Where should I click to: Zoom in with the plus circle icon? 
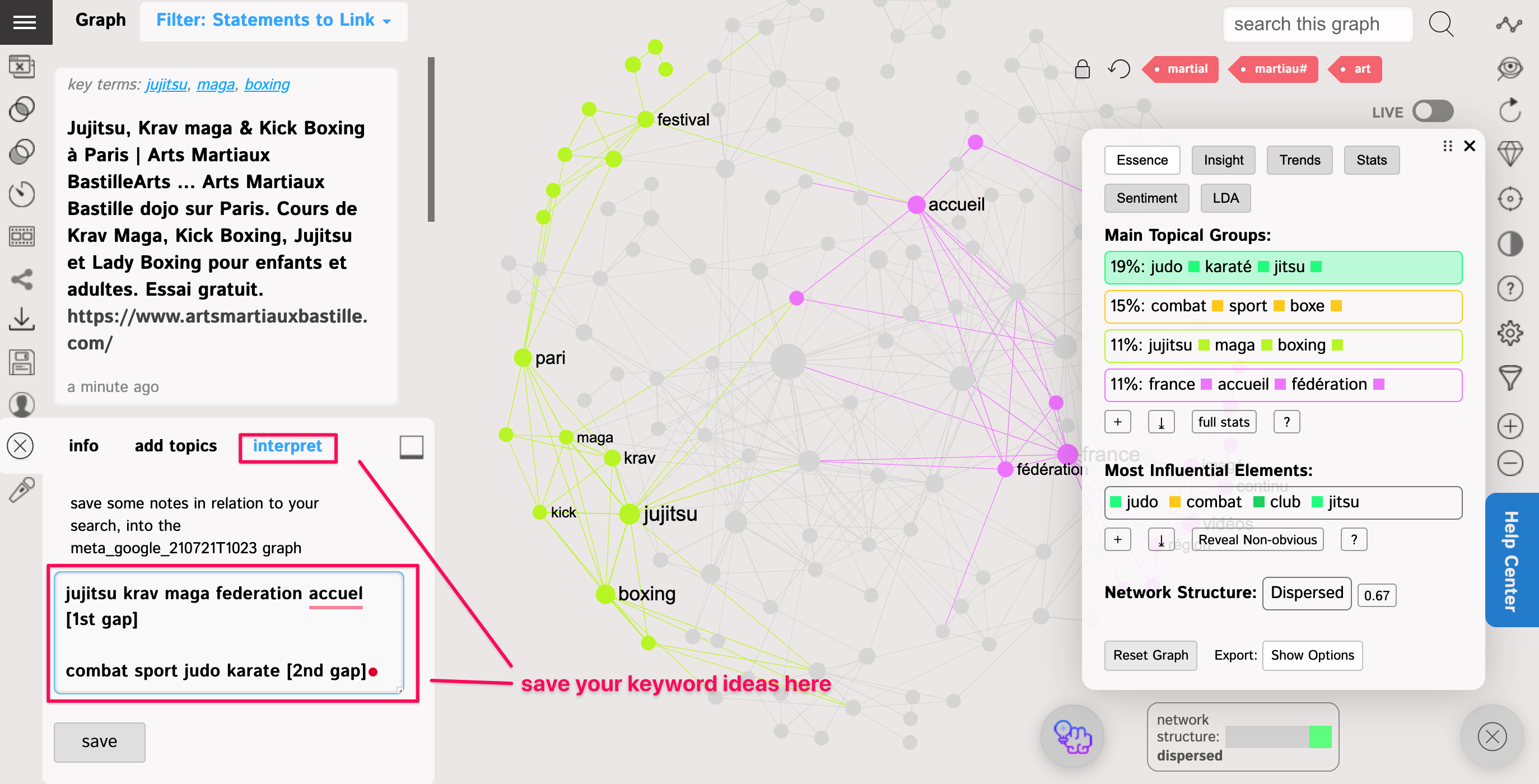click(x=1510, y=426)
